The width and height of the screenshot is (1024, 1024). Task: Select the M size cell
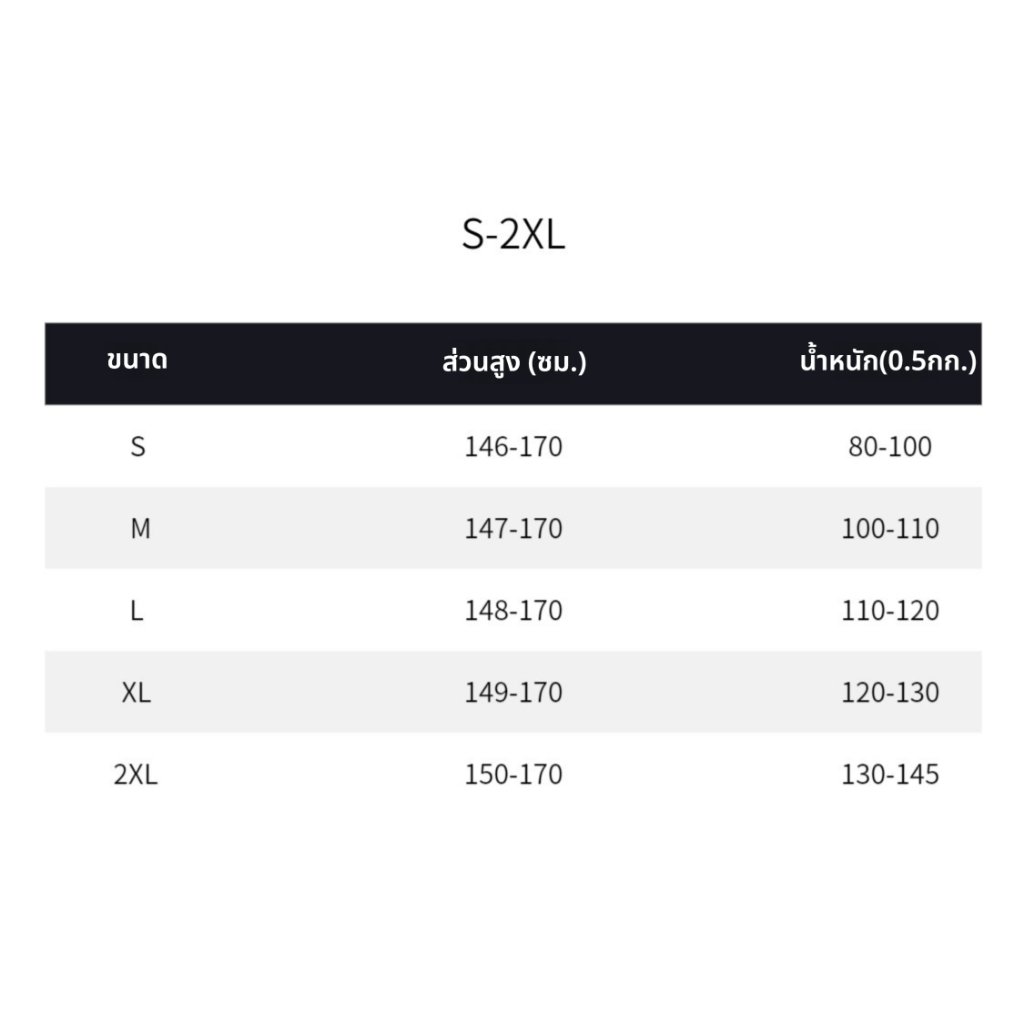click(x=140, y=528)
